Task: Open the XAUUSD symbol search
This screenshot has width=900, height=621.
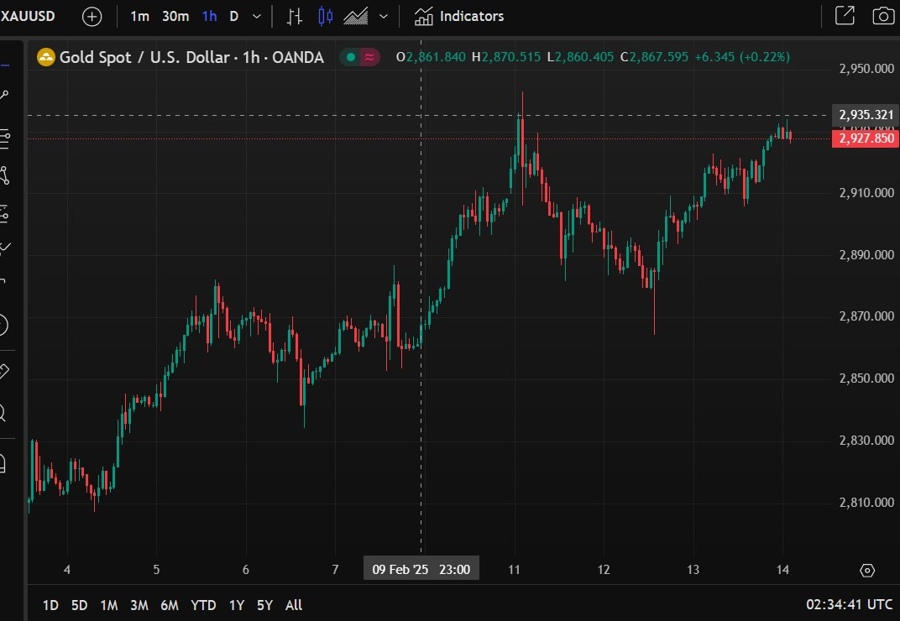Action: [x=28, y=16]
